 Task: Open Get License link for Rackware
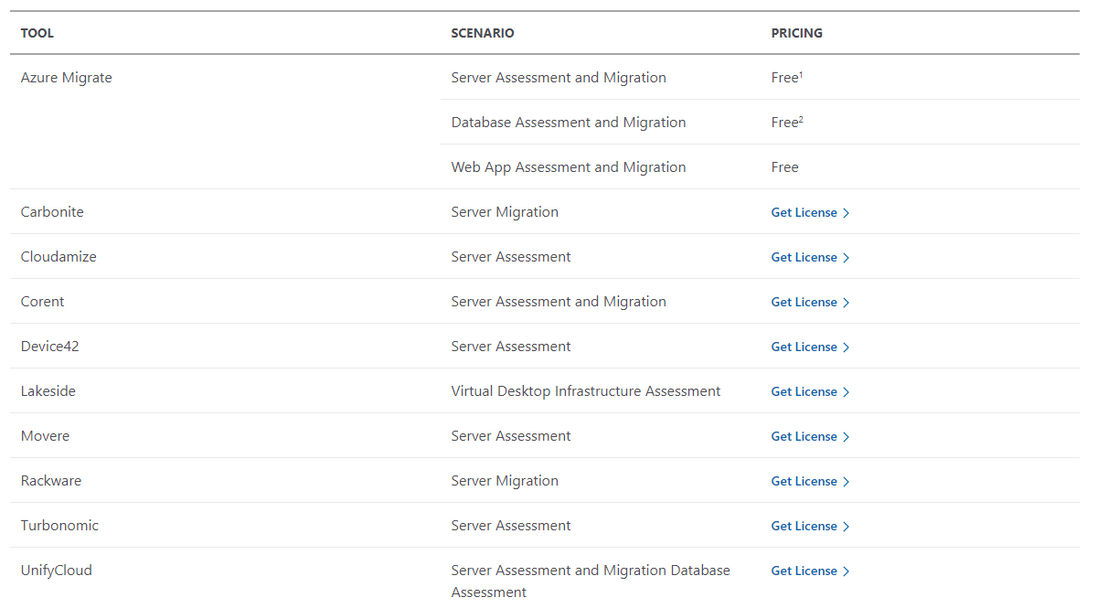(810, 481)
